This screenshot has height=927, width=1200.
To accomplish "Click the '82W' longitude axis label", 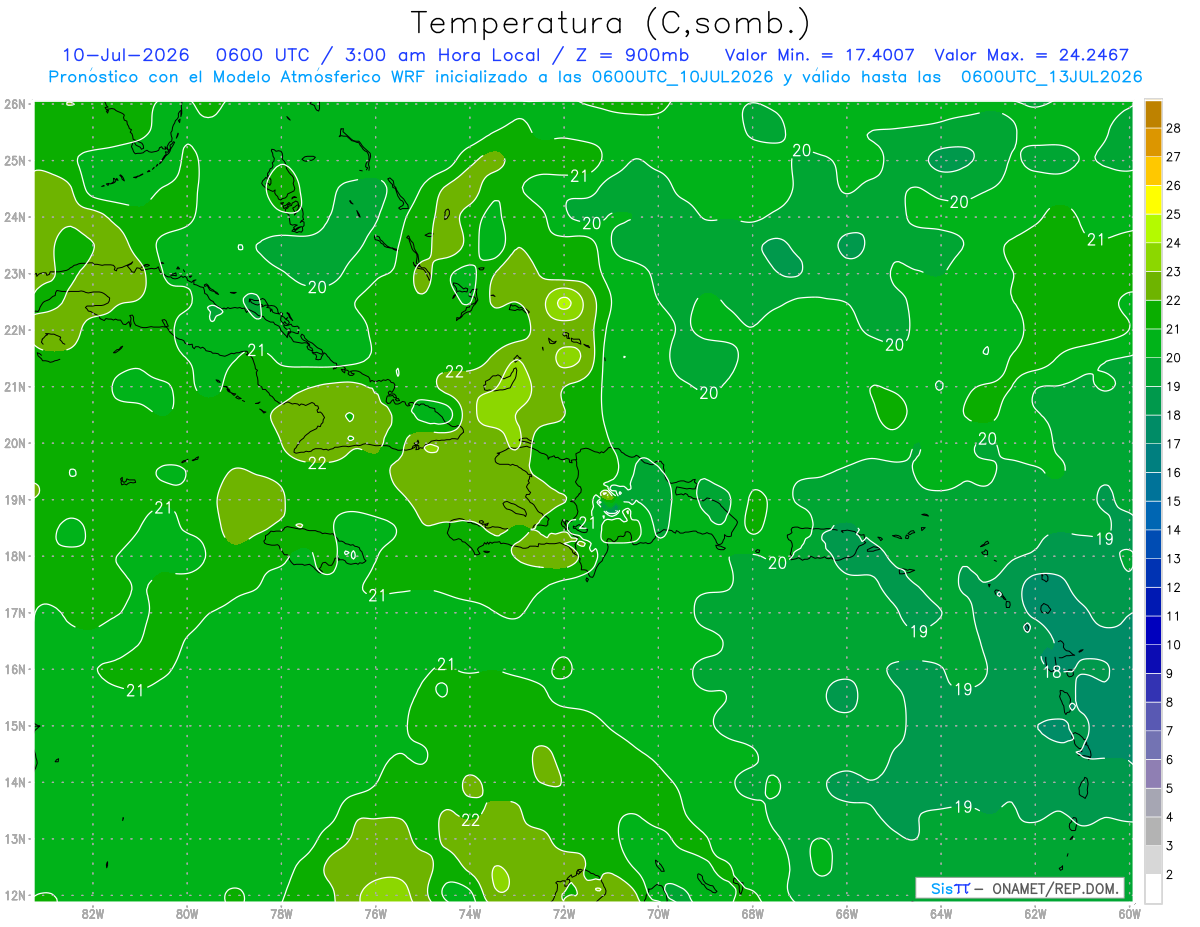I will tap(93, 912).
